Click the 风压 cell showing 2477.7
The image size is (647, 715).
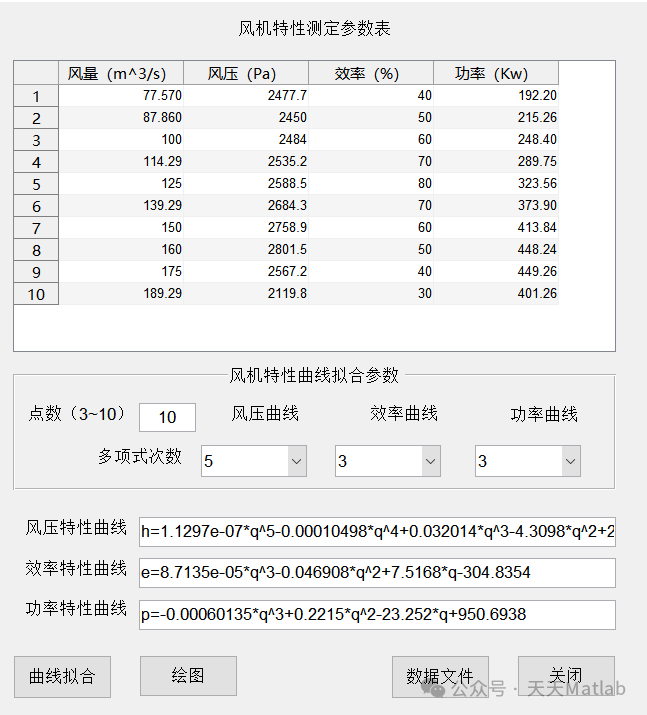246,96
